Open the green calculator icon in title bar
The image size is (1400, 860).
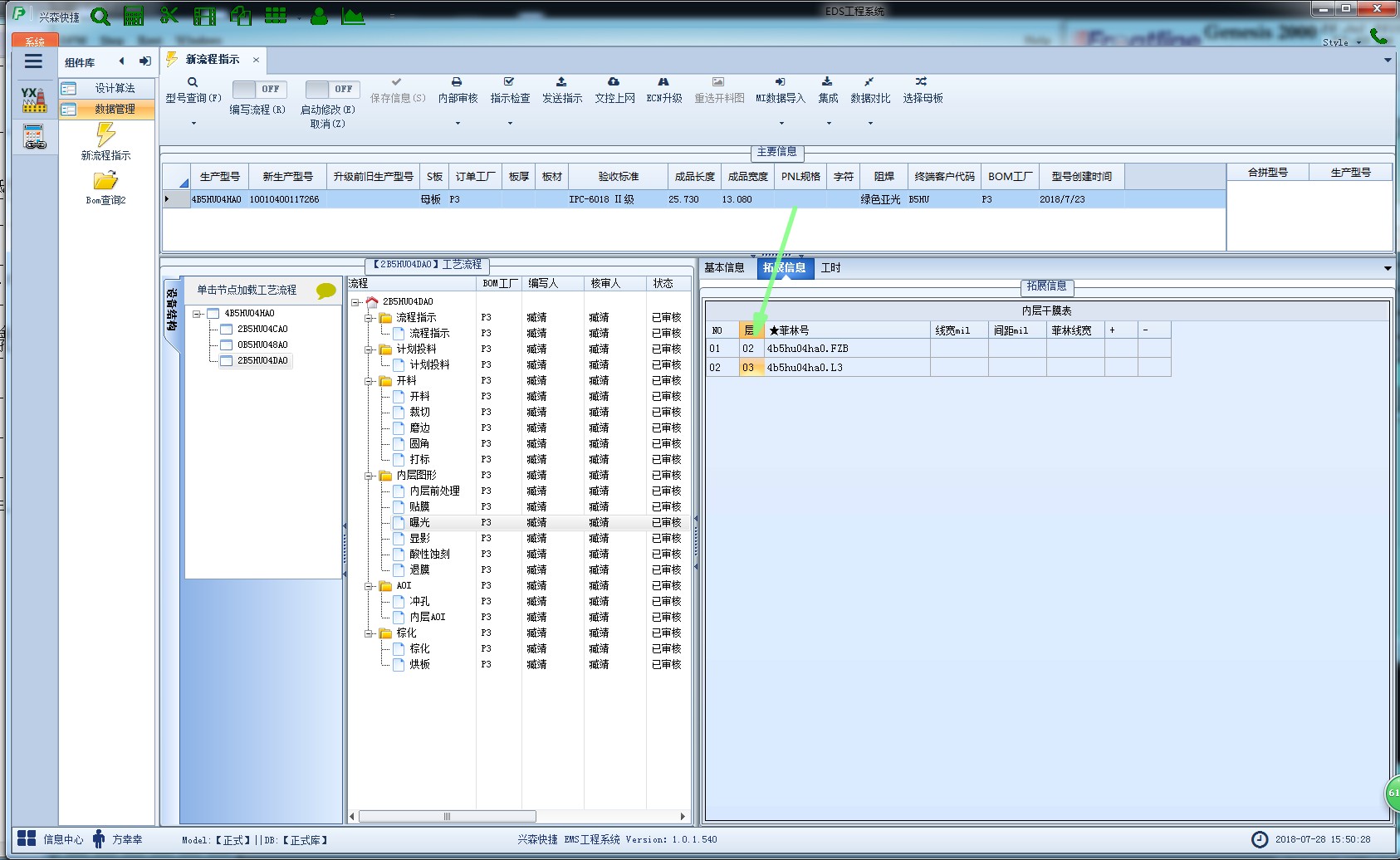tap(134, 16)
